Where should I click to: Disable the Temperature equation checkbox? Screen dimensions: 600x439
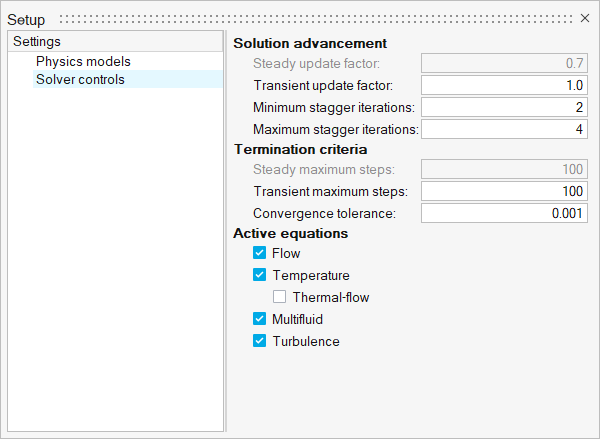(x=260, y=275)
